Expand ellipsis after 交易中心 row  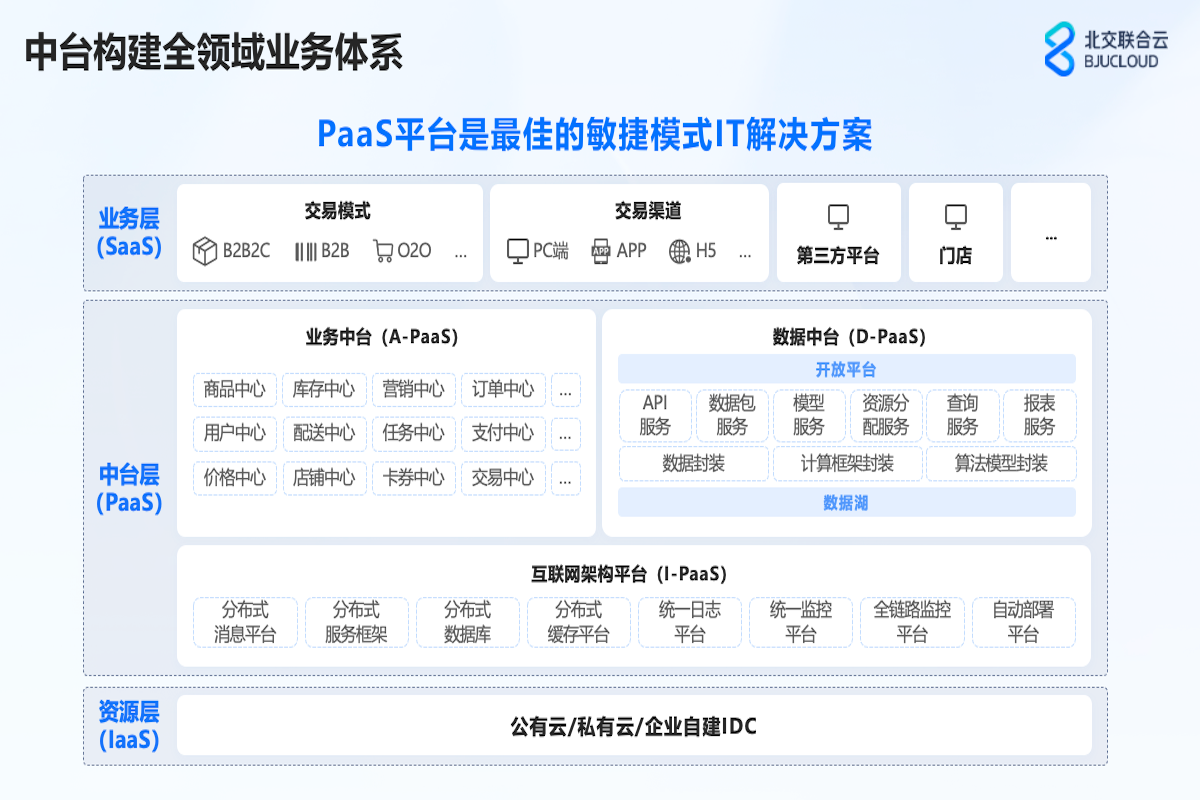pos(565,478)
